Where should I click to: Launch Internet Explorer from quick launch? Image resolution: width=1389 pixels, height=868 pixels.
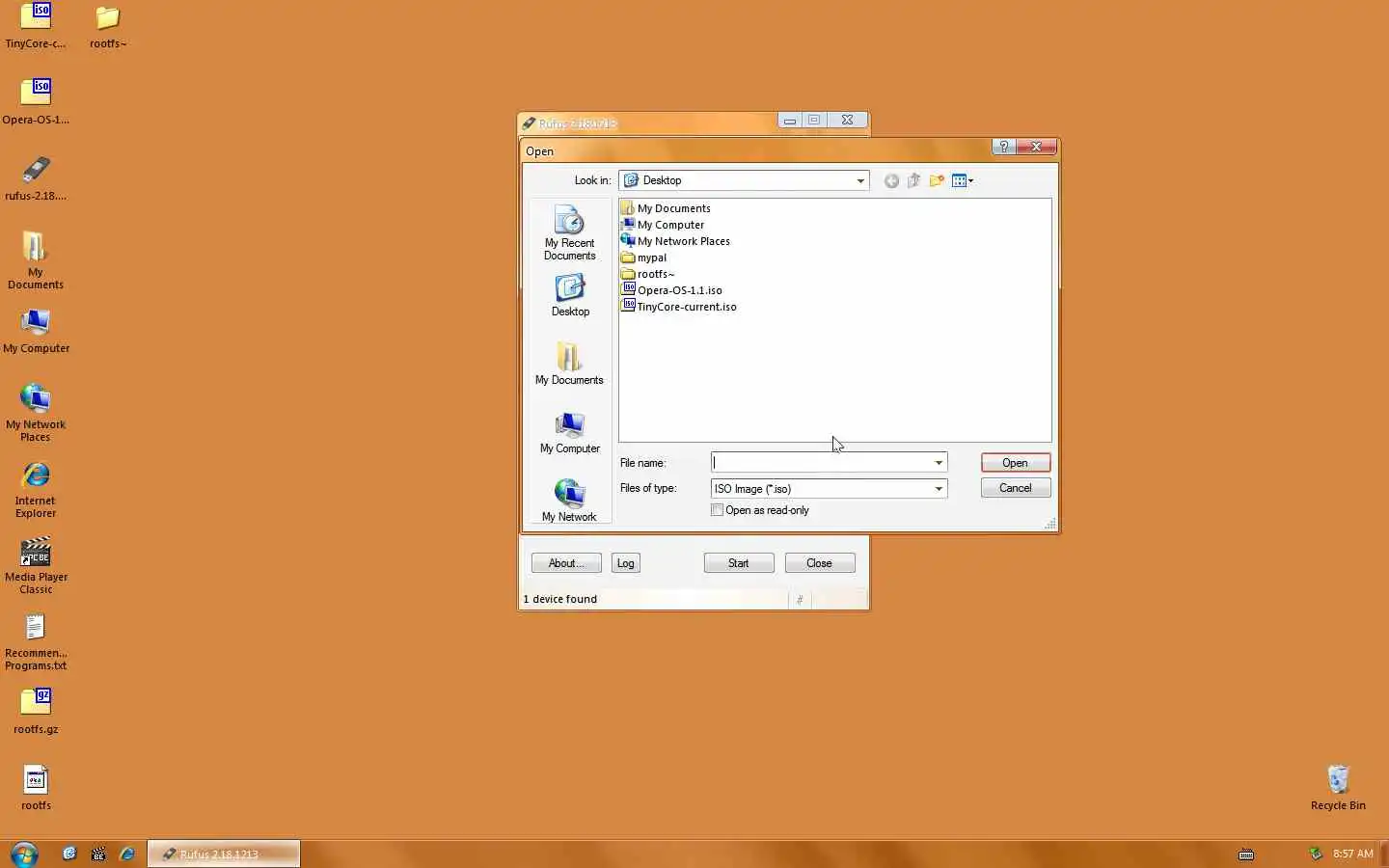pyautogui.click(x=126, y=854)
